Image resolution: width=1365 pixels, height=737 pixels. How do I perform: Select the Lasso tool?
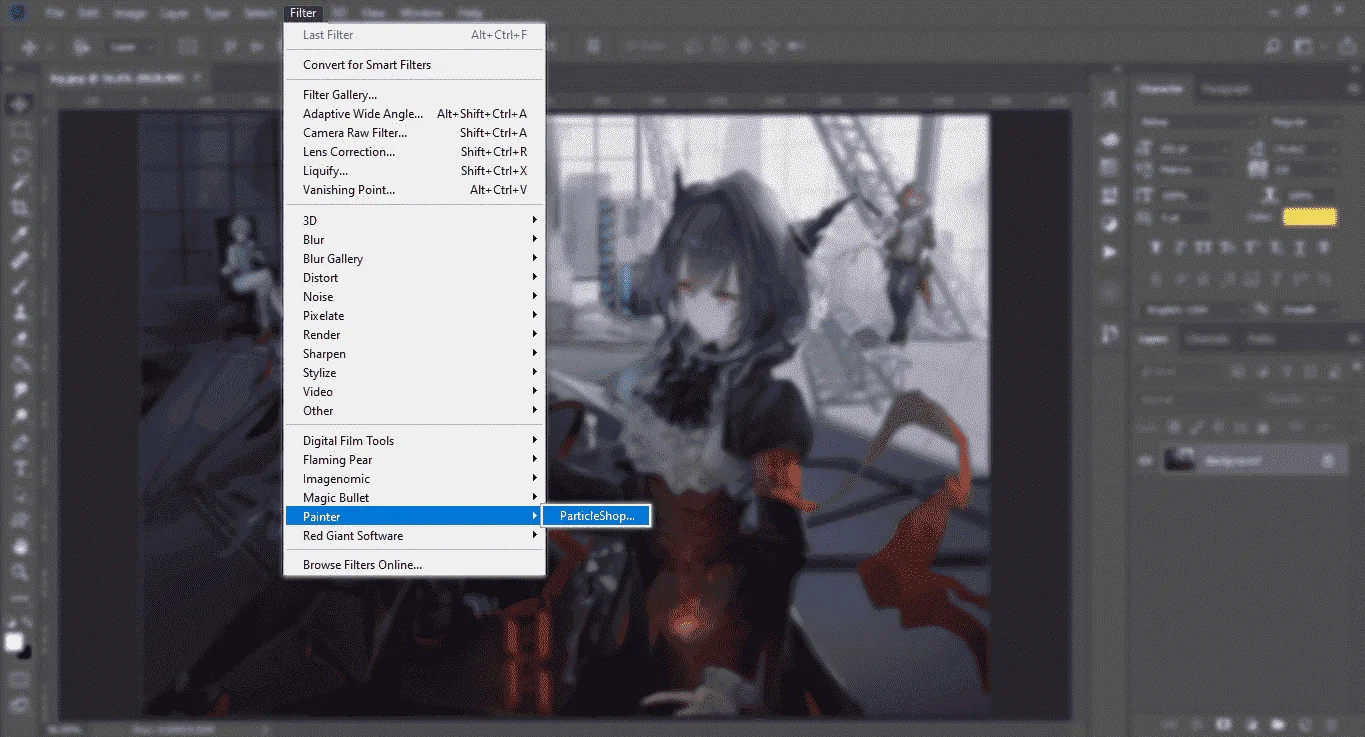19,156
